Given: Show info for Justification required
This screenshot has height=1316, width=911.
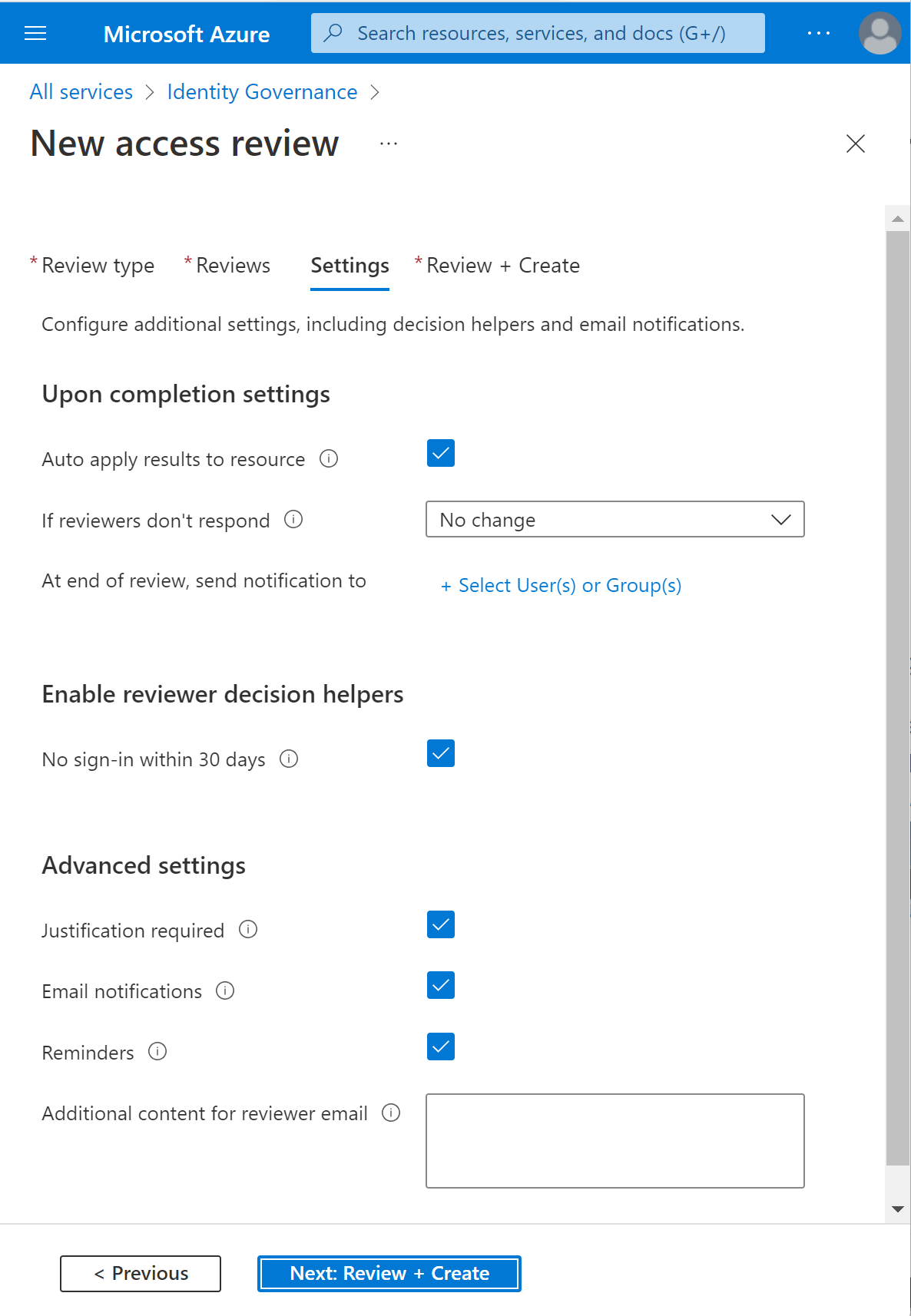Looking at the screenshot, I should pos(248,930).
